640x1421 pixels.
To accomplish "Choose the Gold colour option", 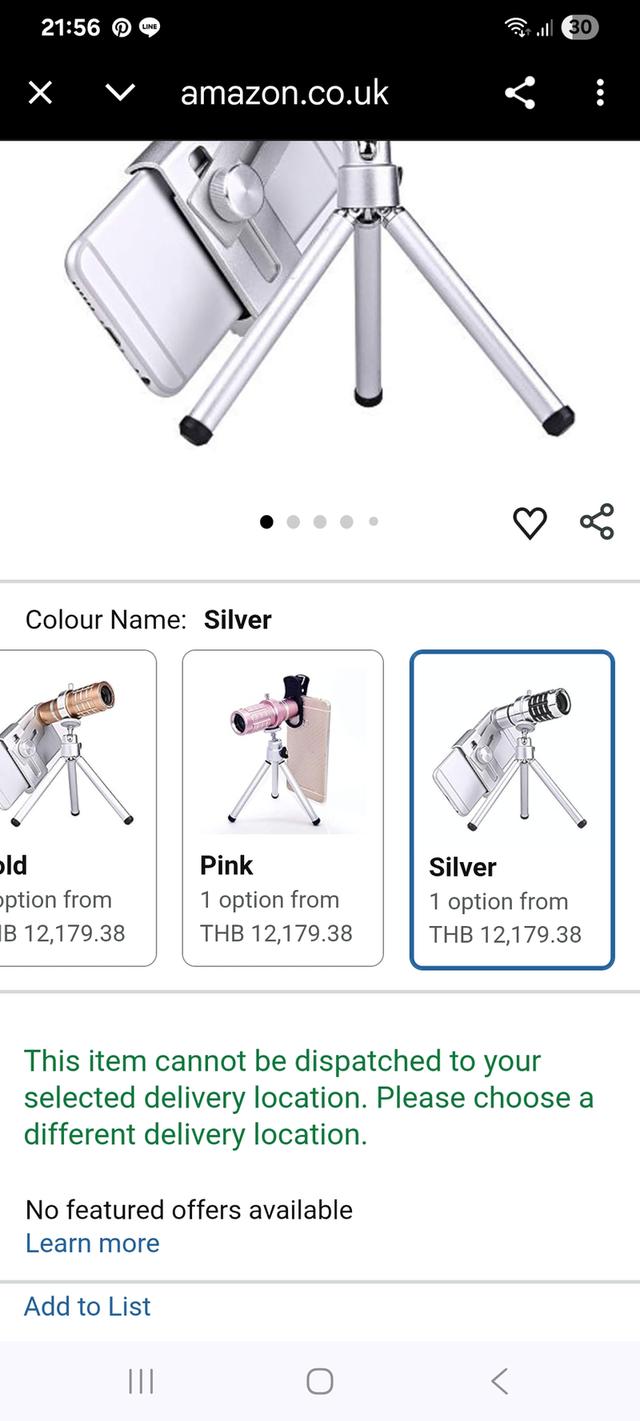I will [77, 808].
